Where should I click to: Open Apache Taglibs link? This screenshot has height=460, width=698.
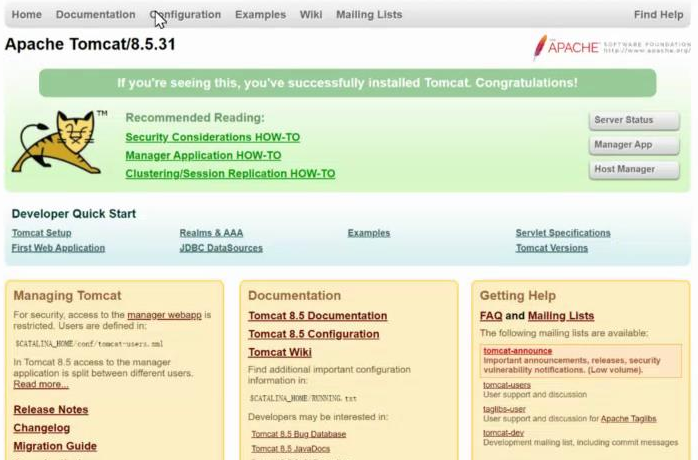point(629,419)
